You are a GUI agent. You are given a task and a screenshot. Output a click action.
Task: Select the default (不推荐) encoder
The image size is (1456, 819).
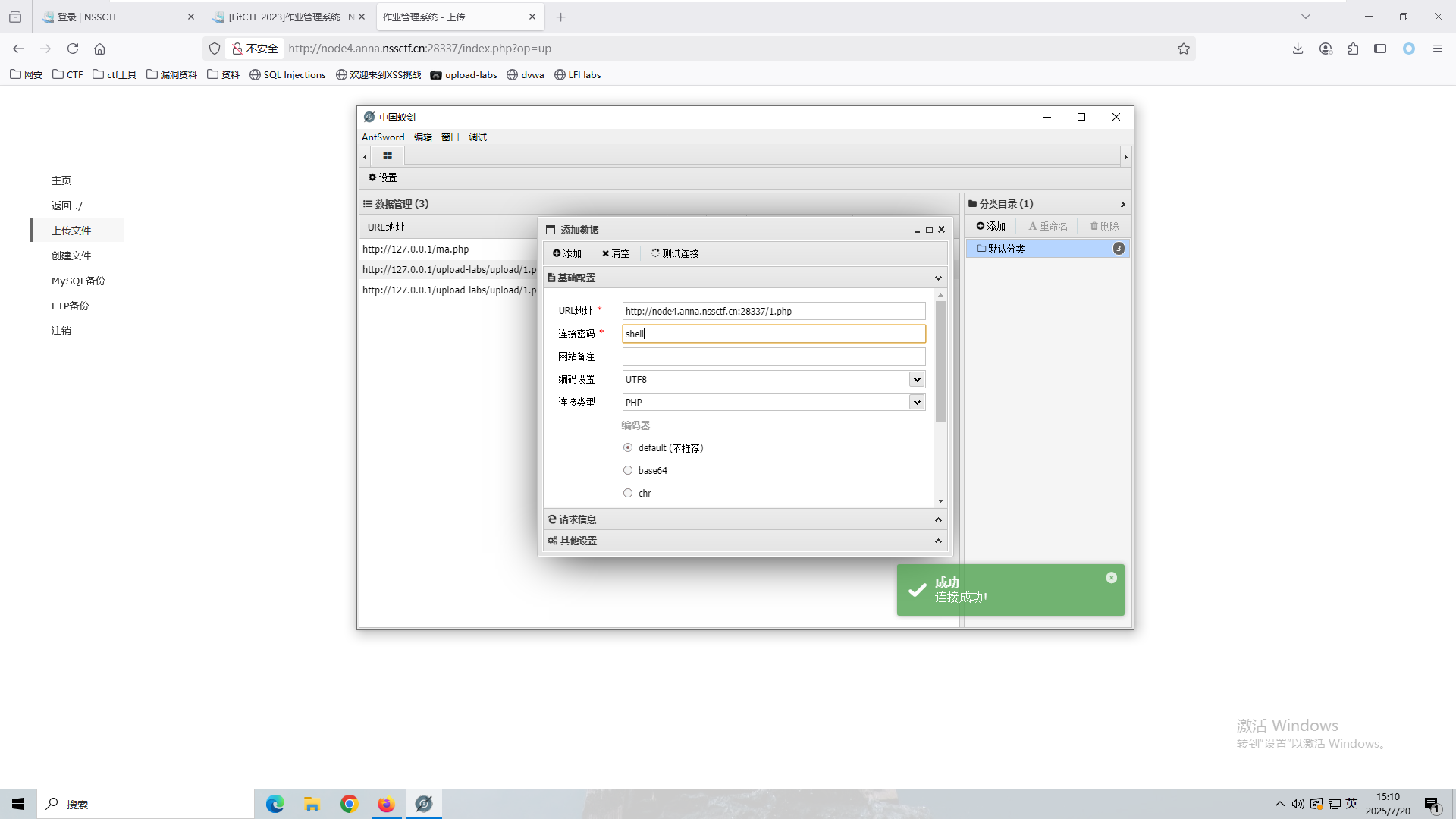(628, 448)
